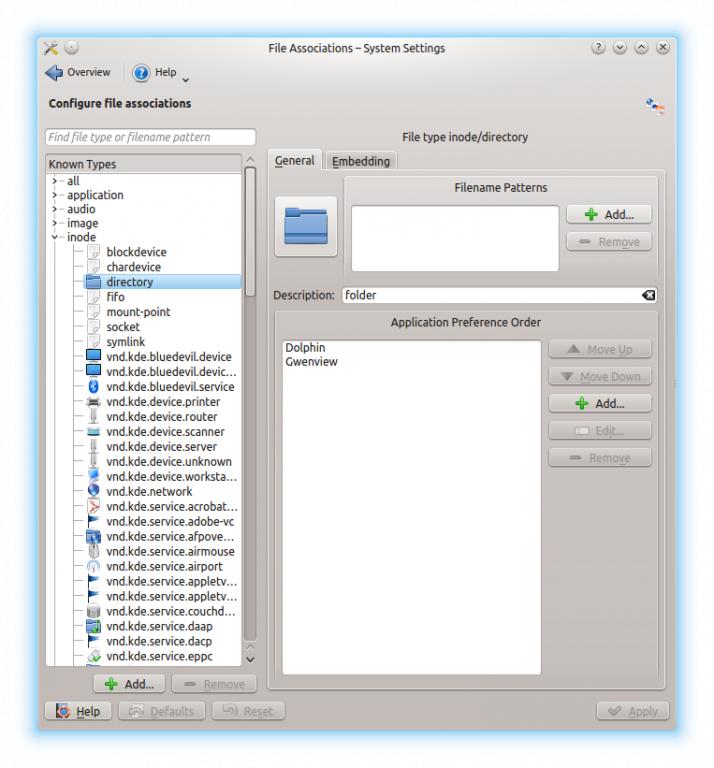The width and height of the screenshot is (714, 768).
Task: Click the Known Types column header
Action: pos(143,164)
